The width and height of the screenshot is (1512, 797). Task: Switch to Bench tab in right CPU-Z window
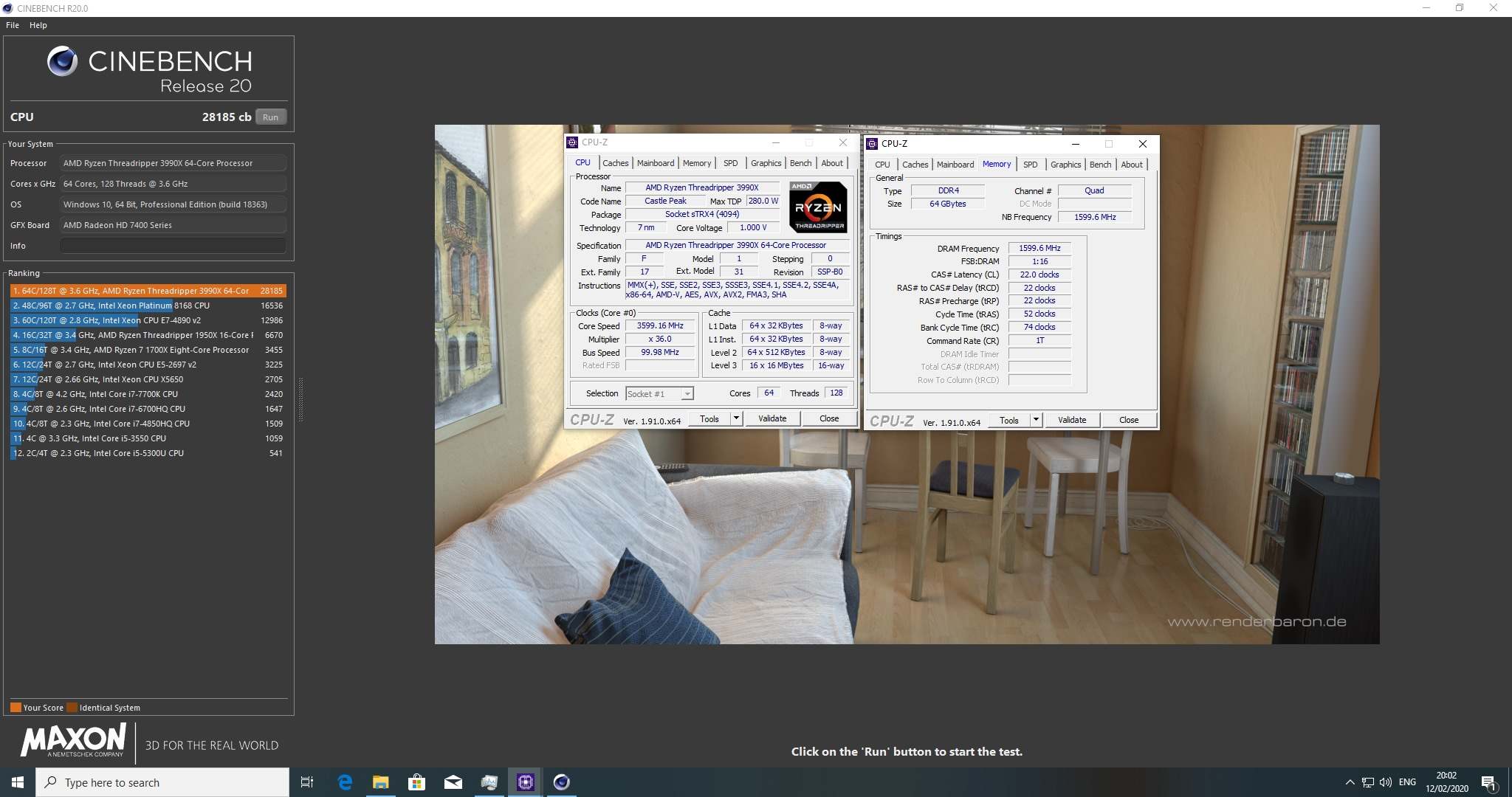[x=1100, y=165]
